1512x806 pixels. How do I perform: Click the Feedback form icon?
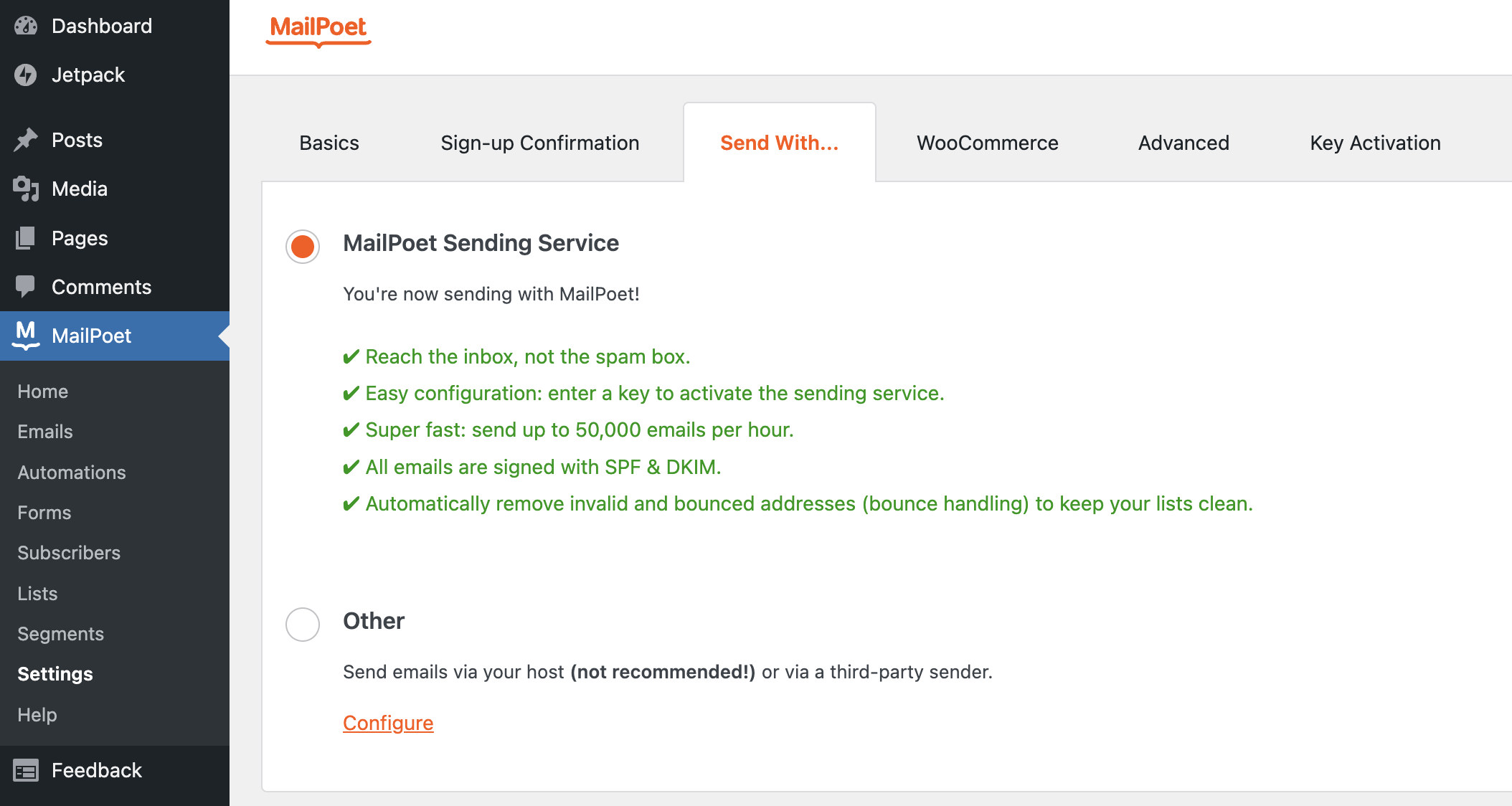(26, 771)
